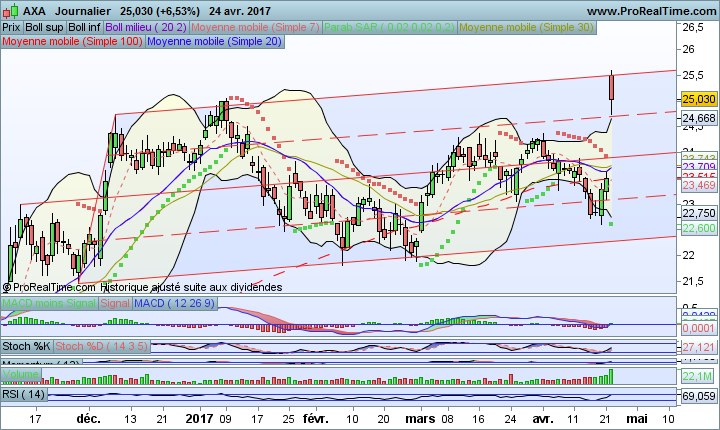720x430 pixels.
Task: Click the MACD (12 26 9) label
Action: click(x=175, y=303)
